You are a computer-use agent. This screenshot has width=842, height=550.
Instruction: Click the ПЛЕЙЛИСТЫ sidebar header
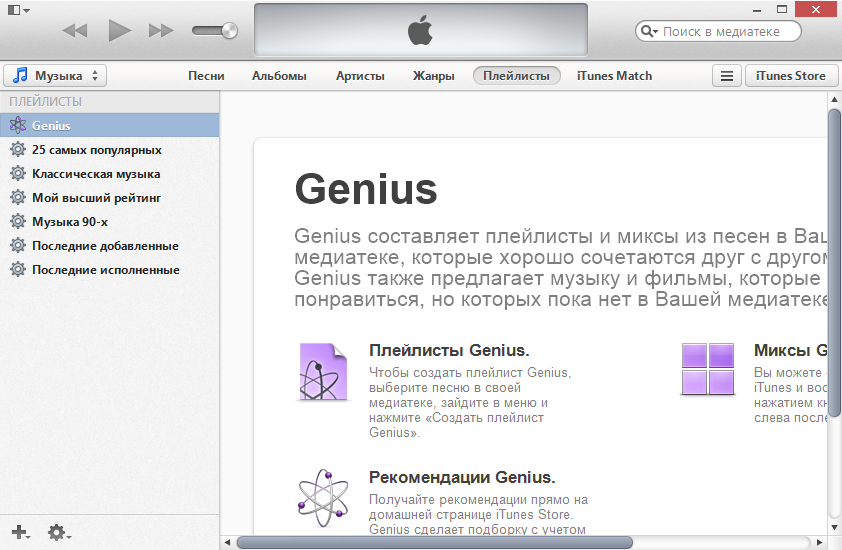[x=46, y=102]
